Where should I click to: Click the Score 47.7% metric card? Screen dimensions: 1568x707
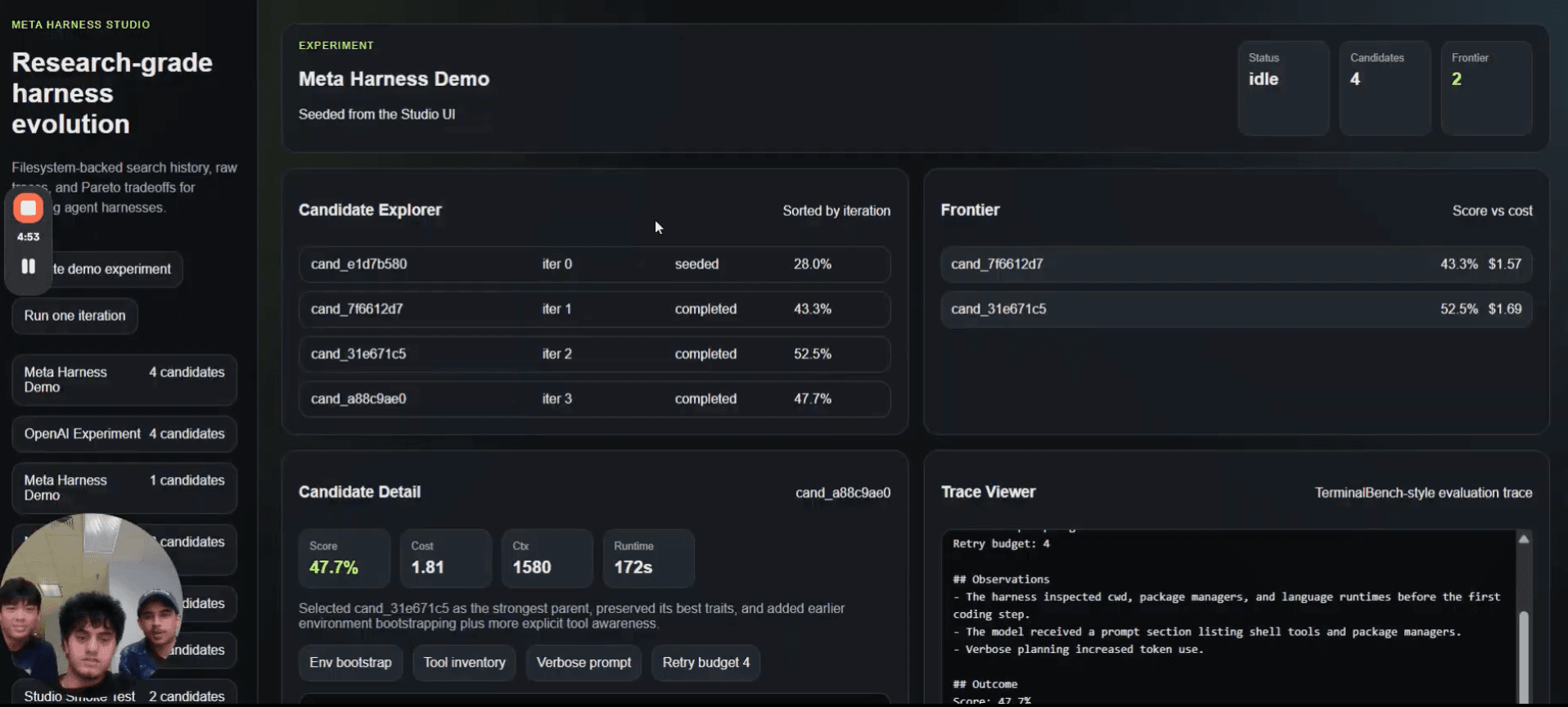[344, 558]
